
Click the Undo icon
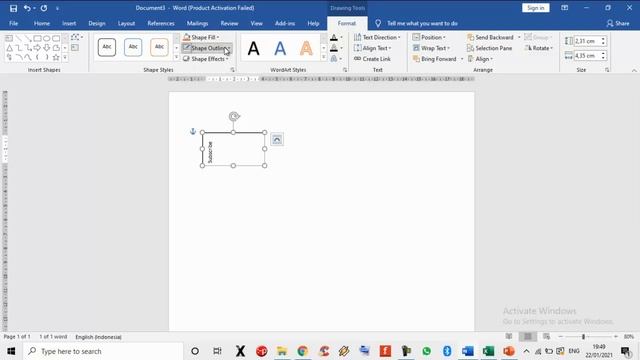(27, 8)
